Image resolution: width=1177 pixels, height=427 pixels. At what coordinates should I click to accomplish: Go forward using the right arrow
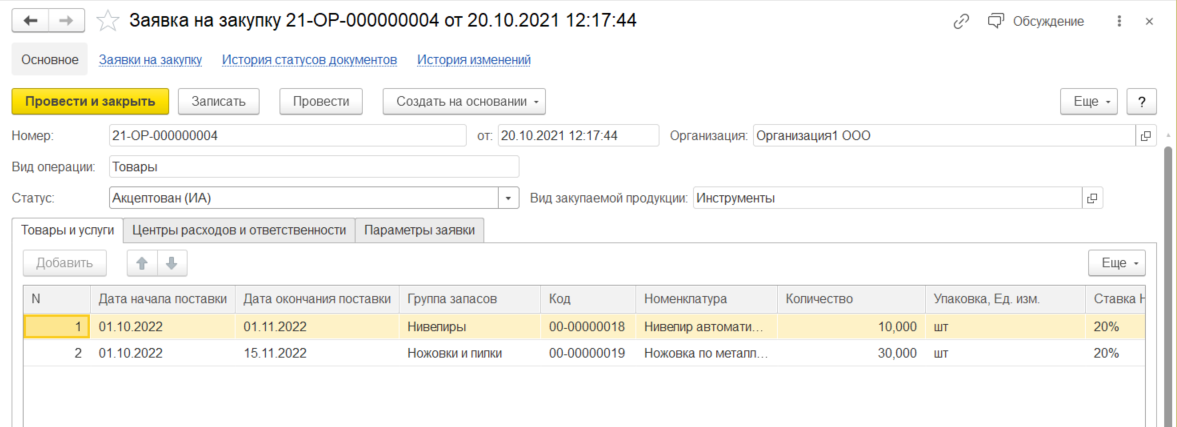(66, 21)
